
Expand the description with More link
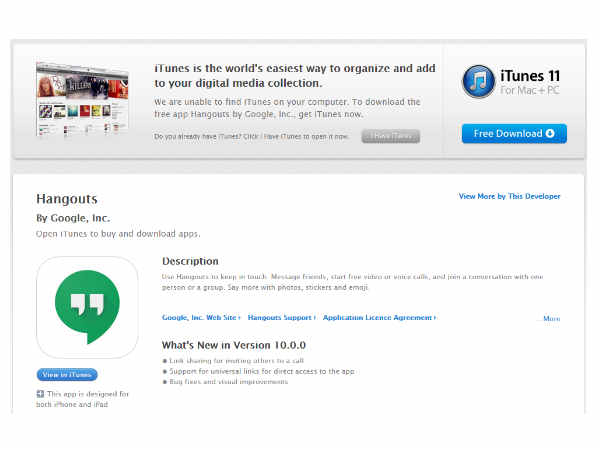551,318
